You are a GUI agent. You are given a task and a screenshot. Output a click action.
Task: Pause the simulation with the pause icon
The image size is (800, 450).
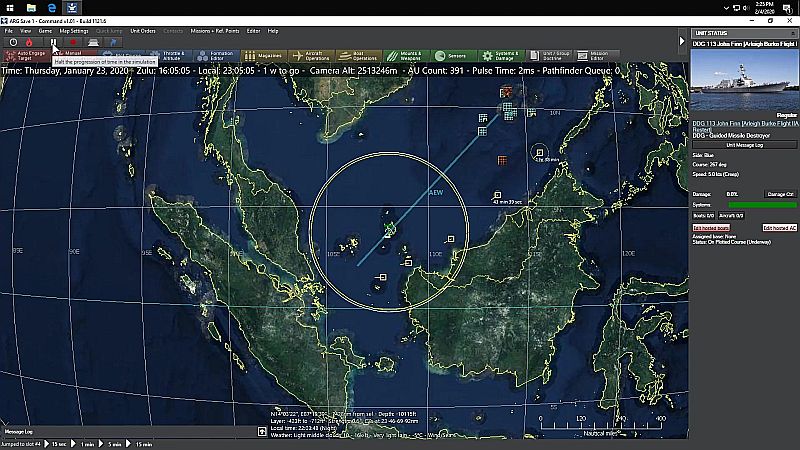53,42
